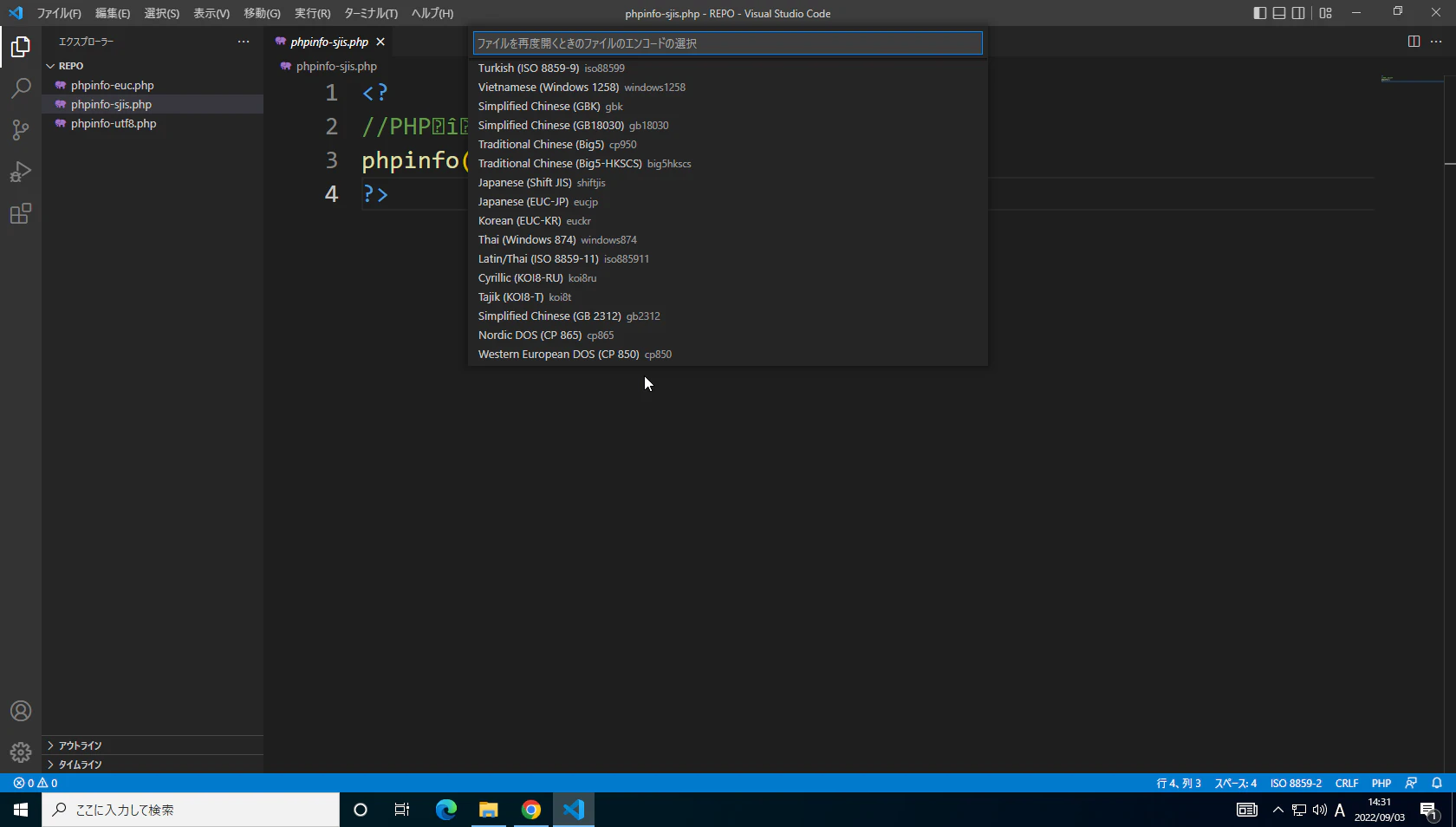Viewport: 1456px width, 827px height.
Task: Choose Vietnamese (Windows 1258) encoding
Action: point(727,87)
